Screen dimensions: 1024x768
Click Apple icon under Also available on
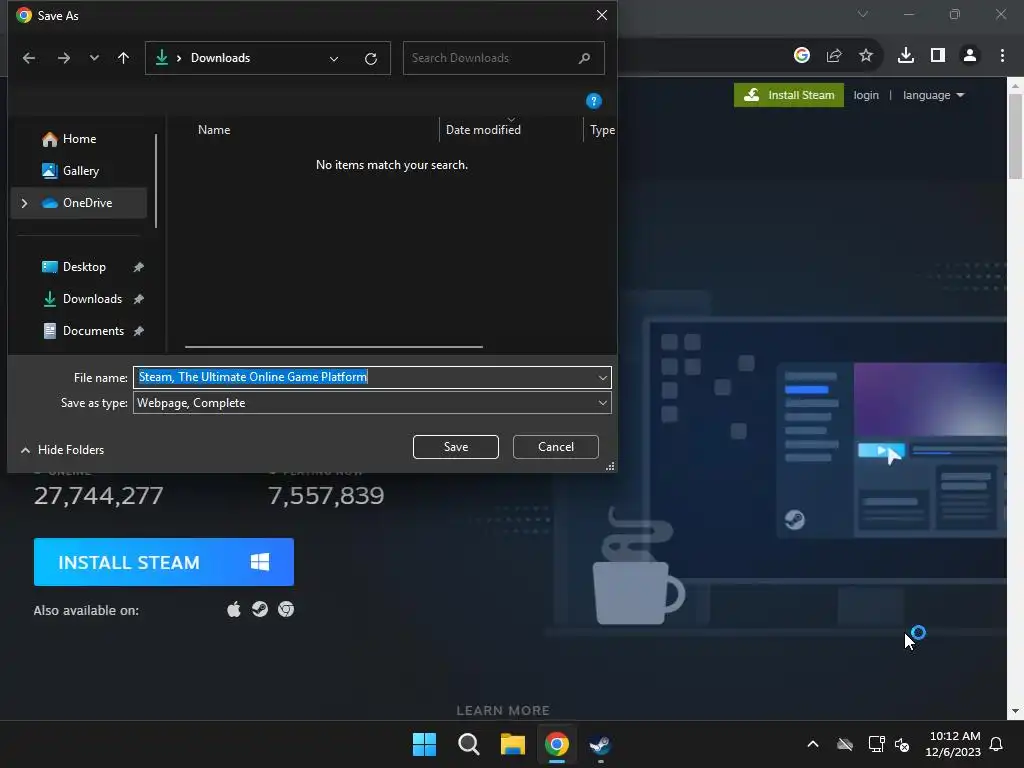point(234,610)
